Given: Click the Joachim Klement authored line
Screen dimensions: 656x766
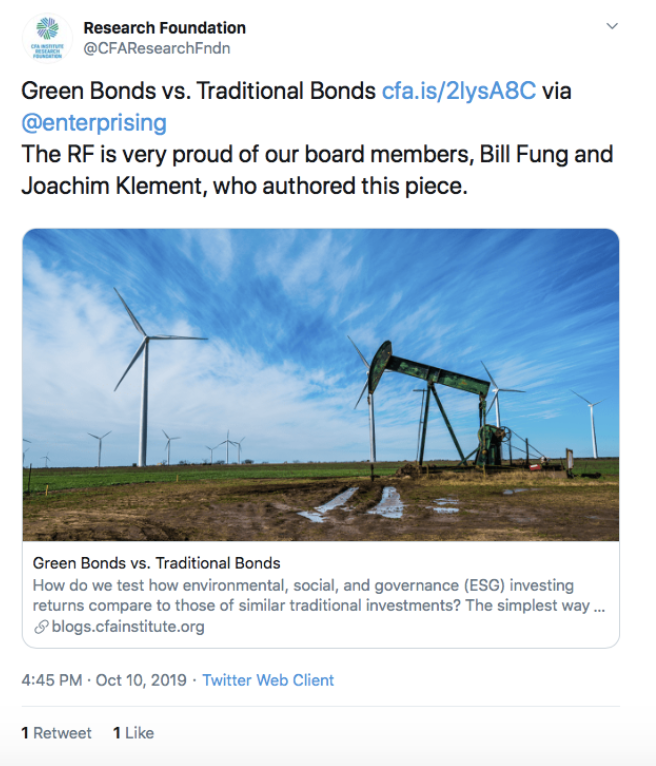Looking at the screenshot, I should click(x=244, y=186).
